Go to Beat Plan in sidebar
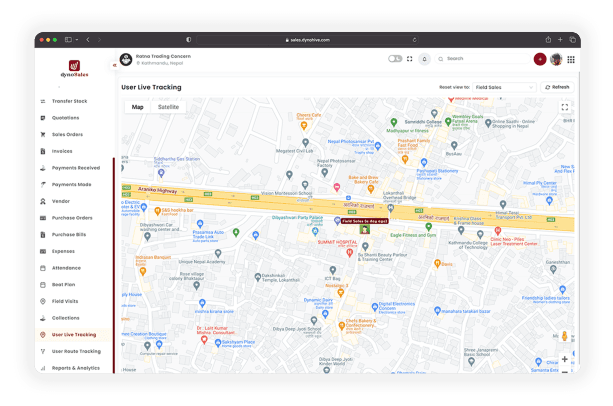 click(63, 285)
